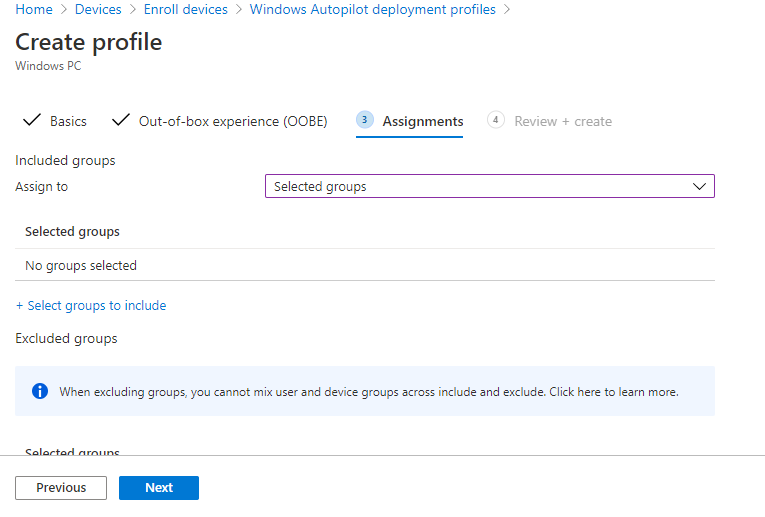Expand the Assign to dropdown chevron arrow
Image resolution: width=765 pixels, height=517 pixels.
[x=699, y=186]
